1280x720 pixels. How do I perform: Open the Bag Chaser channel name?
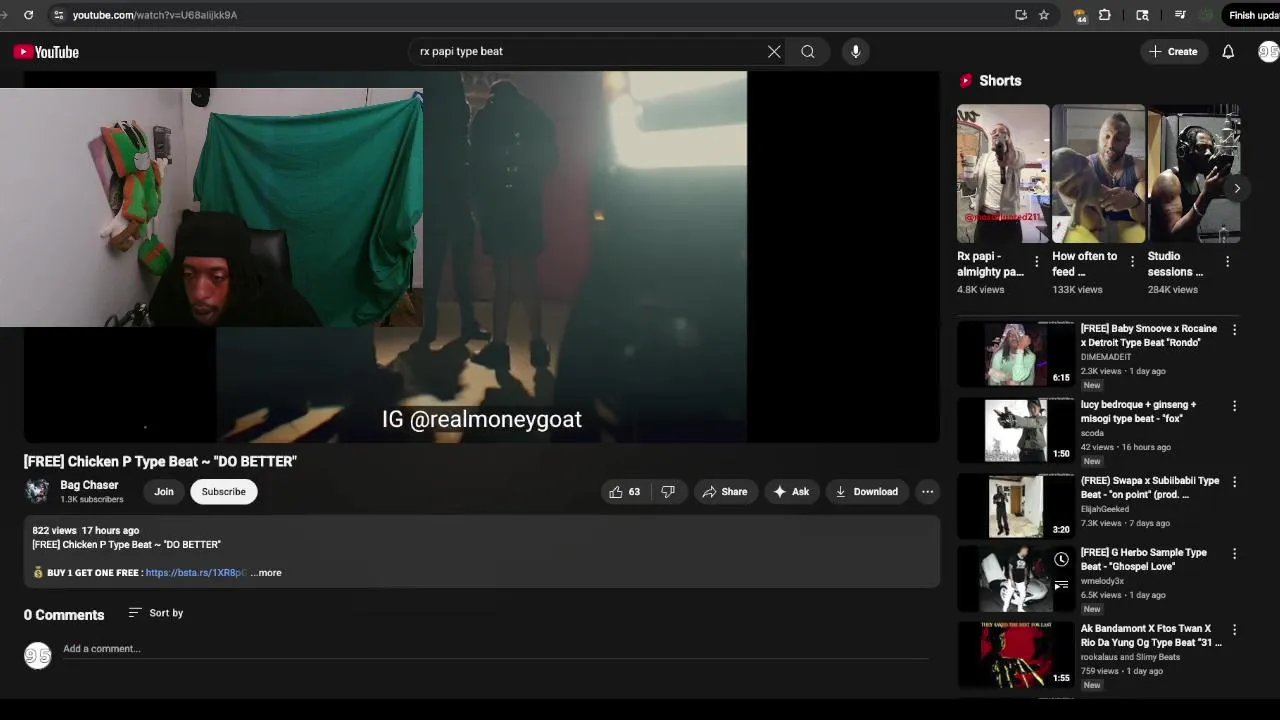coord(89,485)
